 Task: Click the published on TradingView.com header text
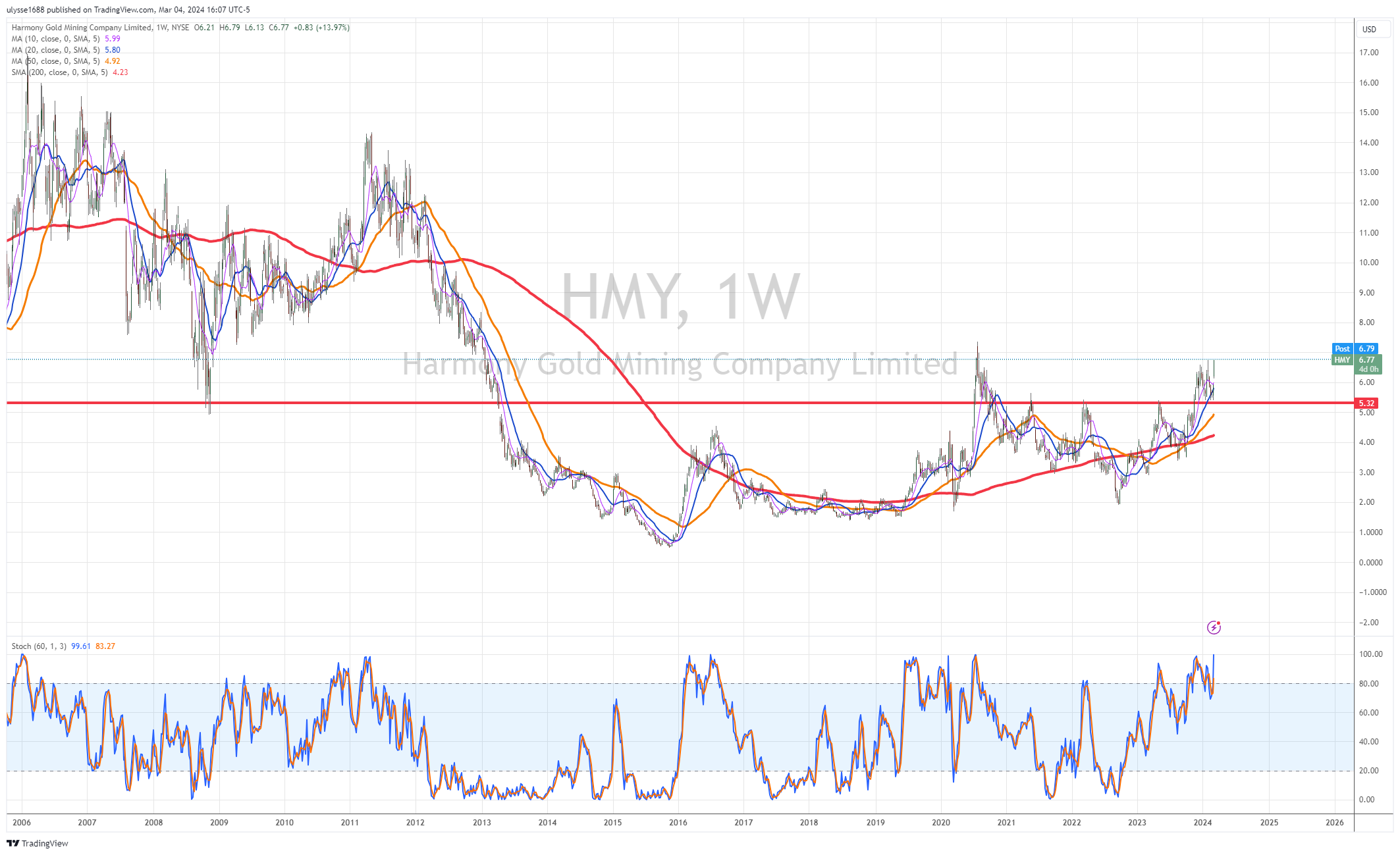click(x=99, y=10)
